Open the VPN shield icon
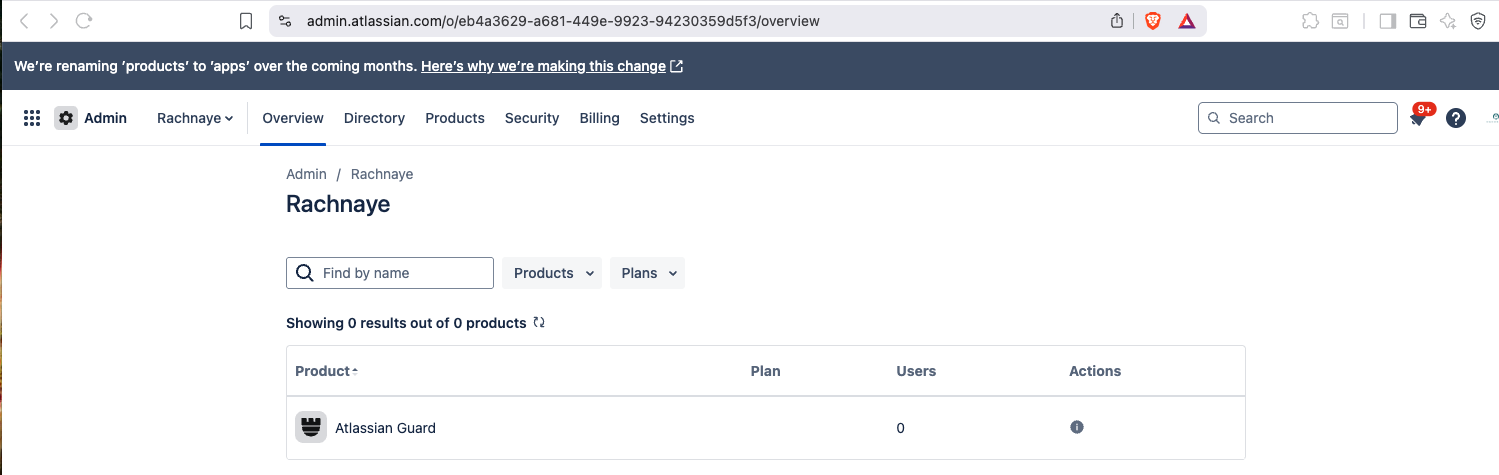Image resolution: width=1499 pixels, height=475 pixels. [1478, 21]
